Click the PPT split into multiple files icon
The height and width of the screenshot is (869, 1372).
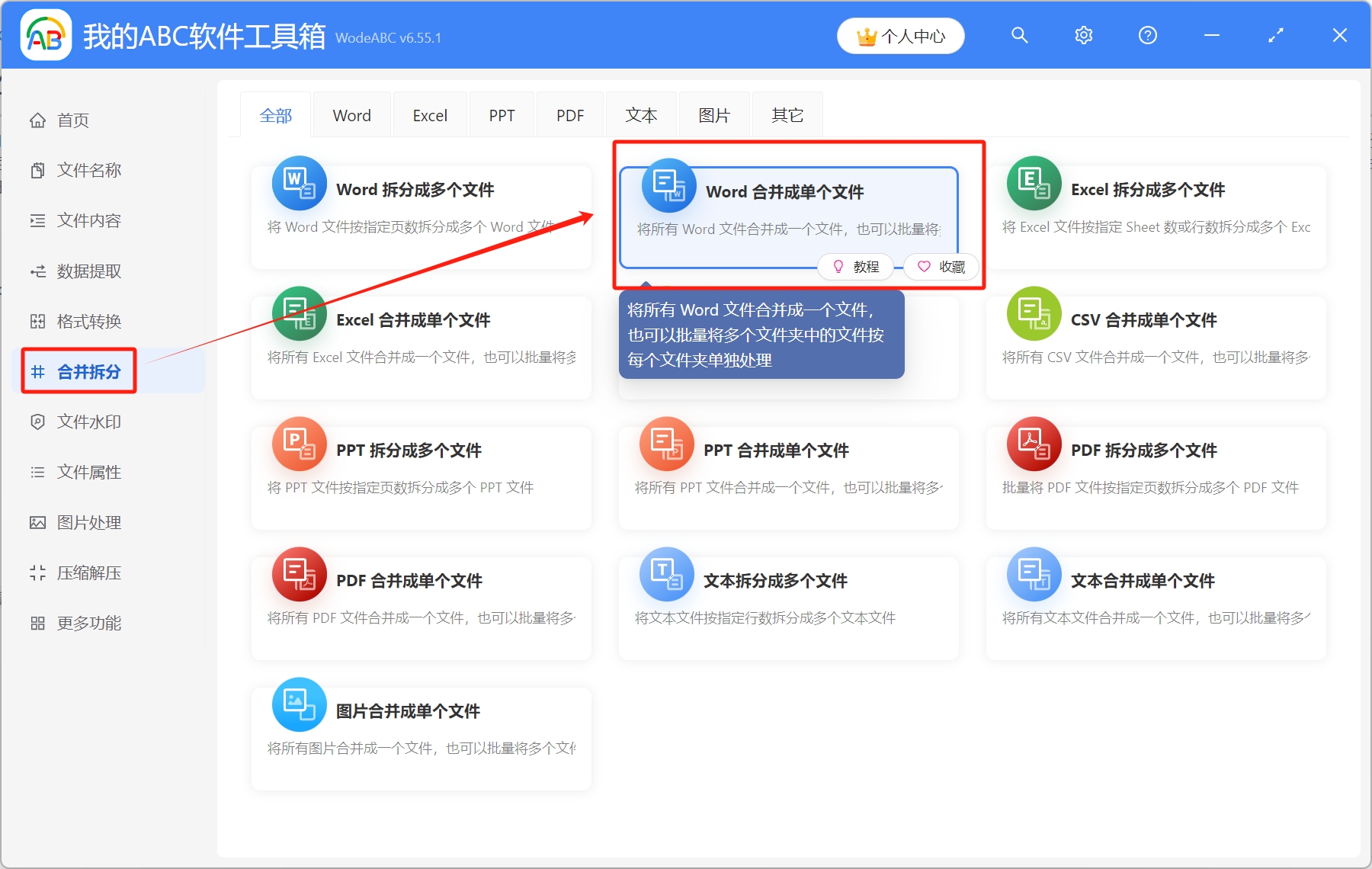[299, 444]
